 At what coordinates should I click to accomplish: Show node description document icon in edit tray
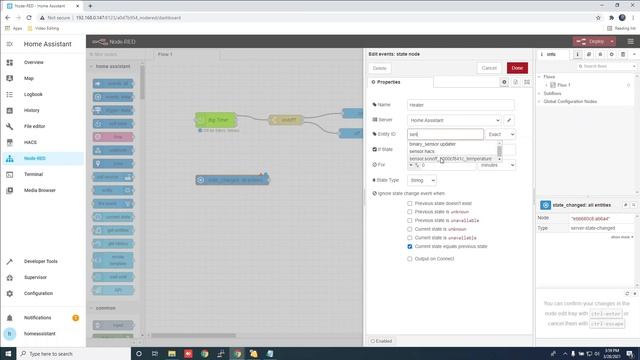[x=516, y=82]
